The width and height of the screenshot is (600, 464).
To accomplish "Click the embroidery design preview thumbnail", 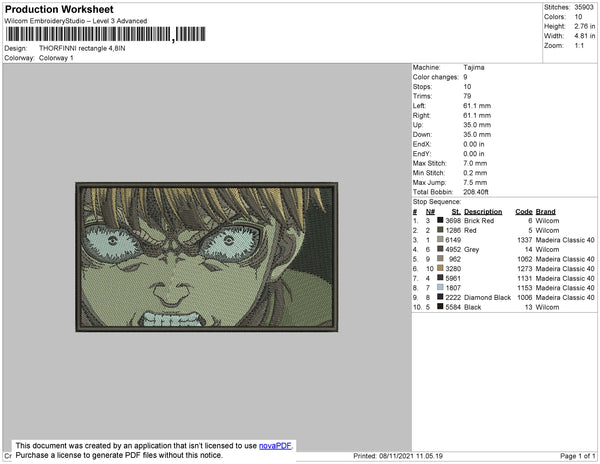I will 207,257.
